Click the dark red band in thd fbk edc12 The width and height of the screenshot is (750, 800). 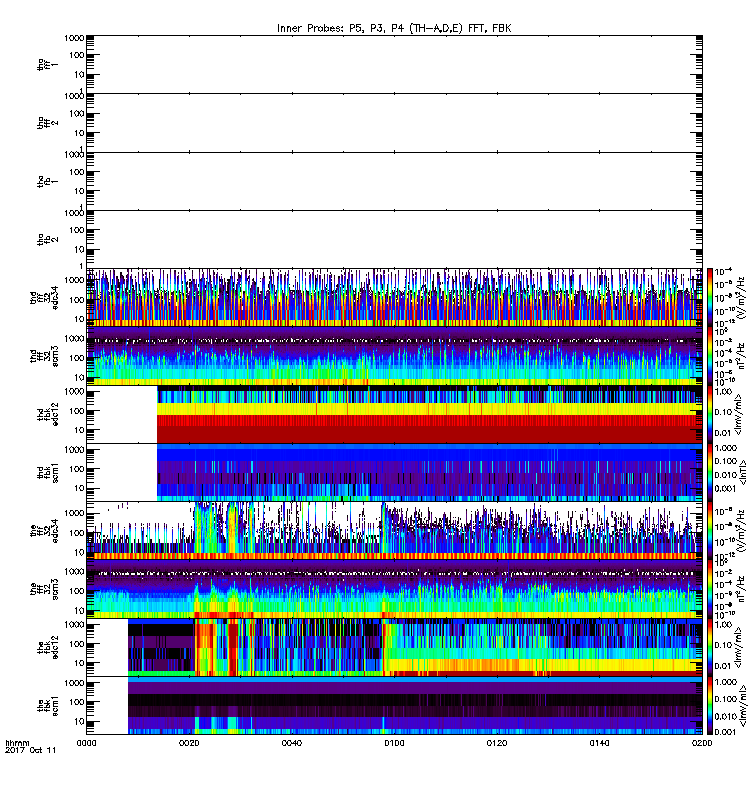click(429, 435)
